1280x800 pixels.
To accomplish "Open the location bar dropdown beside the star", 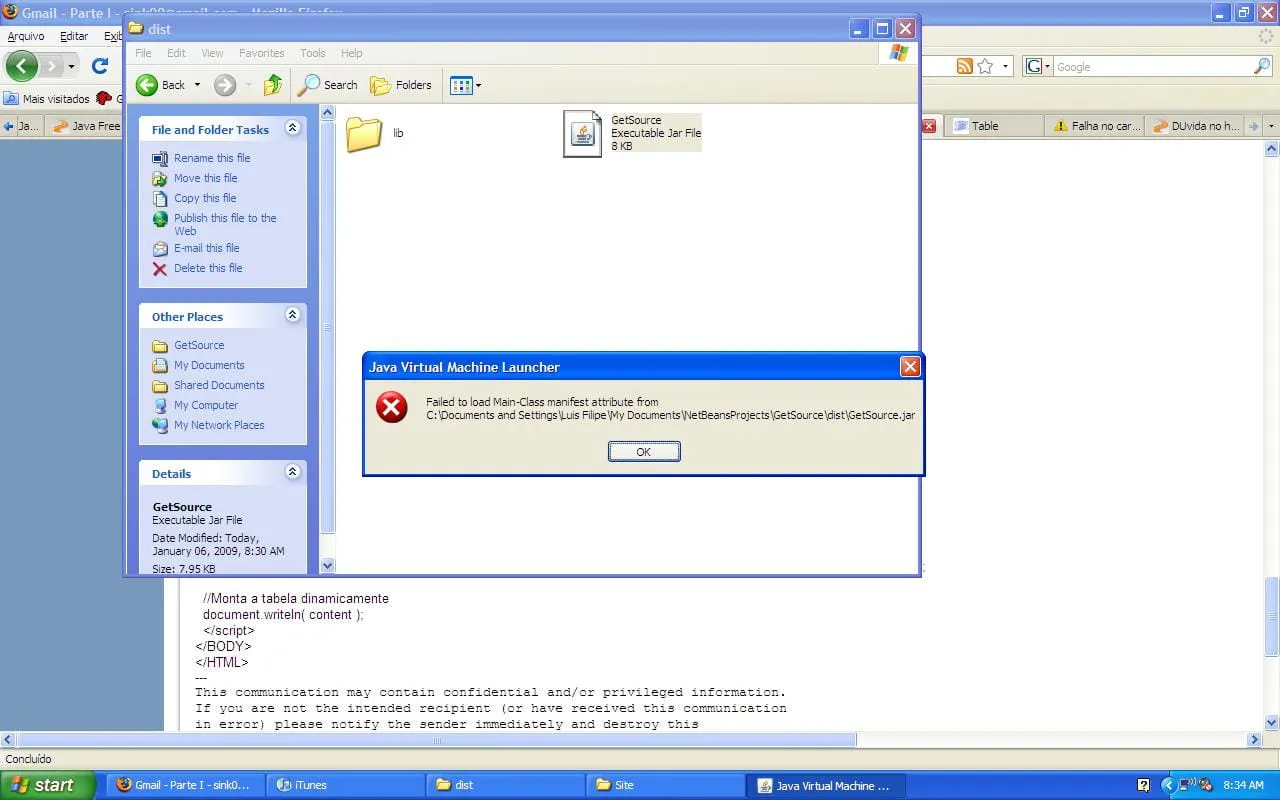I will tap(1005, 66).
